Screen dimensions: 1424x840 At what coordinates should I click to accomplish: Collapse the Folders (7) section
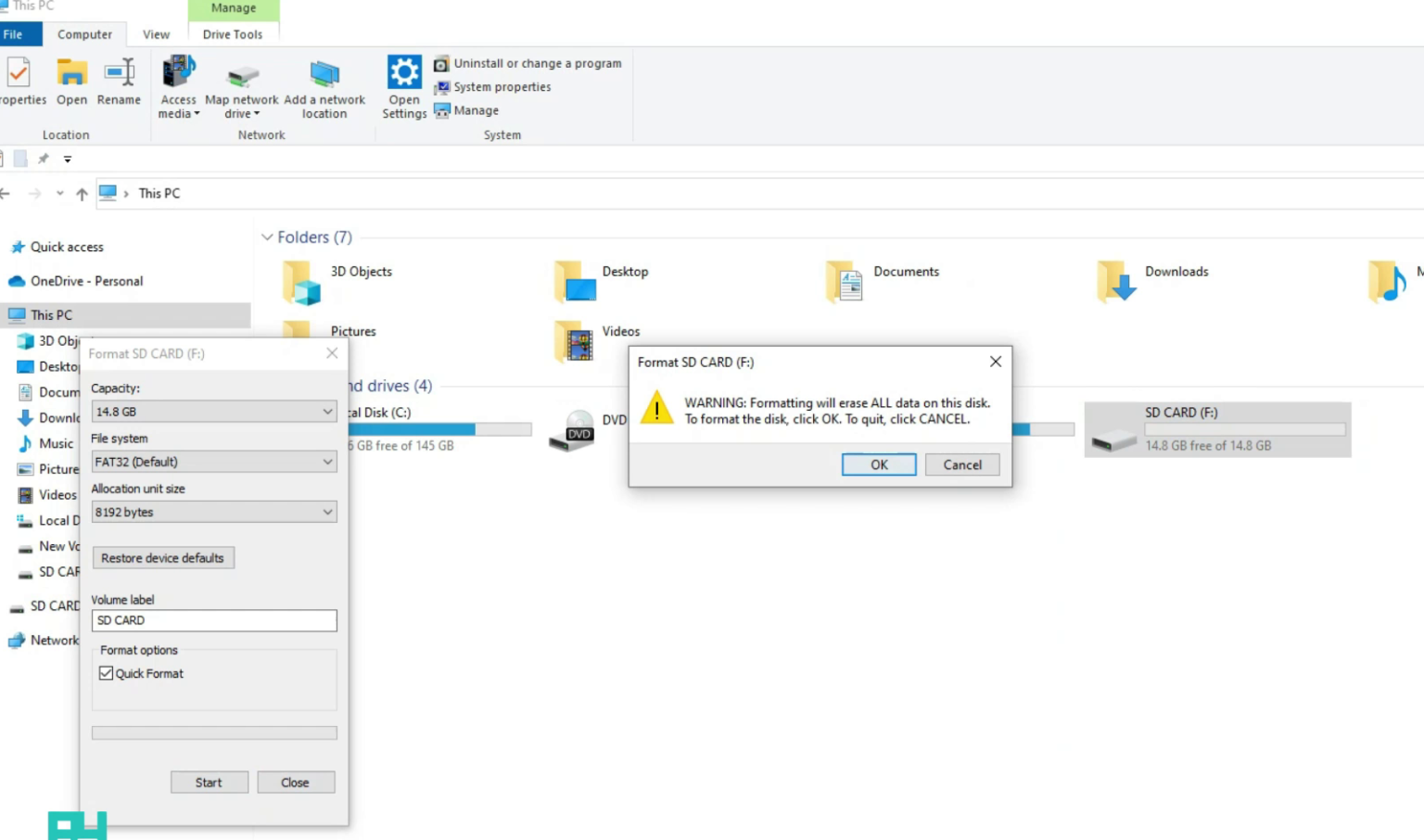(267, 237)
